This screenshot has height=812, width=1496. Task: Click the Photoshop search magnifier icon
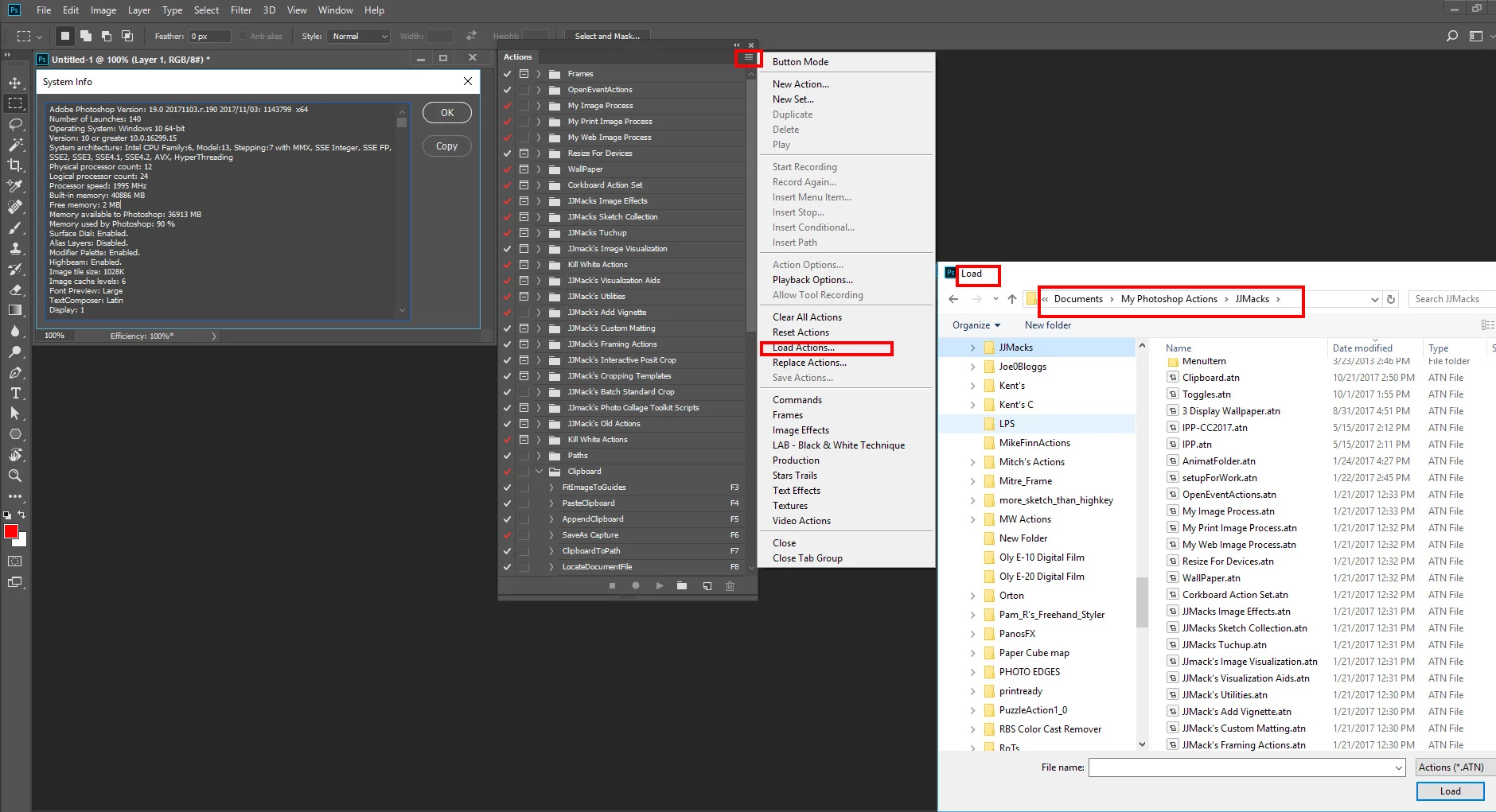[x=1452, y=36]
